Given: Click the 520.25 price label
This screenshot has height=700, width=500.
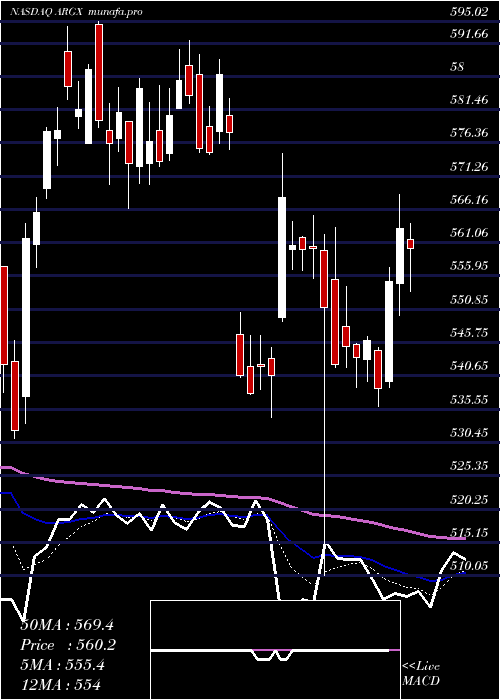Looking at the screenshot, I should pyautogui.click(x=468, y=500).
